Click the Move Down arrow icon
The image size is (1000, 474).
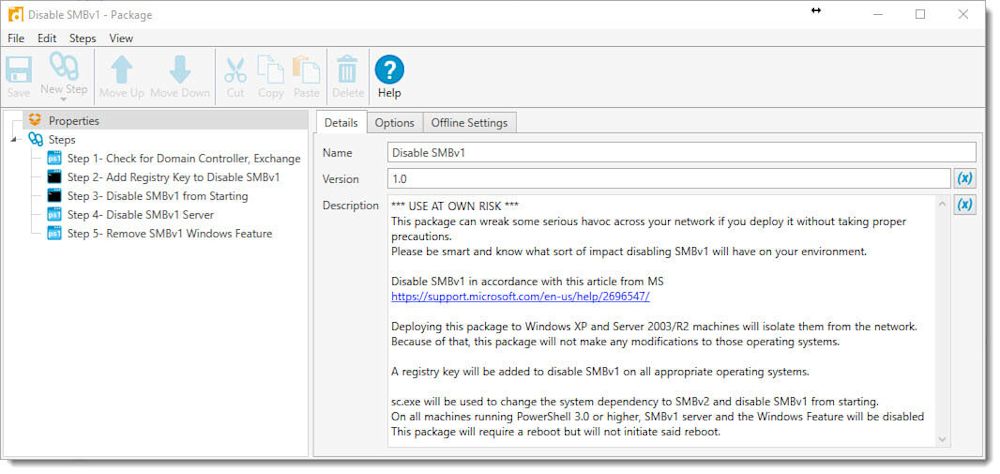point(180,70)
